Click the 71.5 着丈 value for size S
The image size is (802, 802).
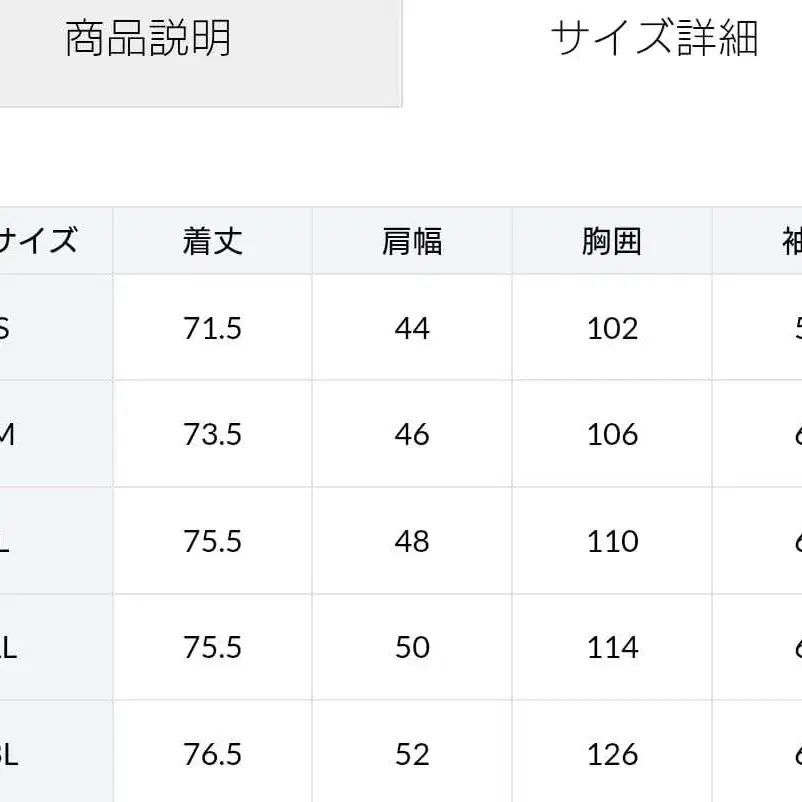(212, 327)
